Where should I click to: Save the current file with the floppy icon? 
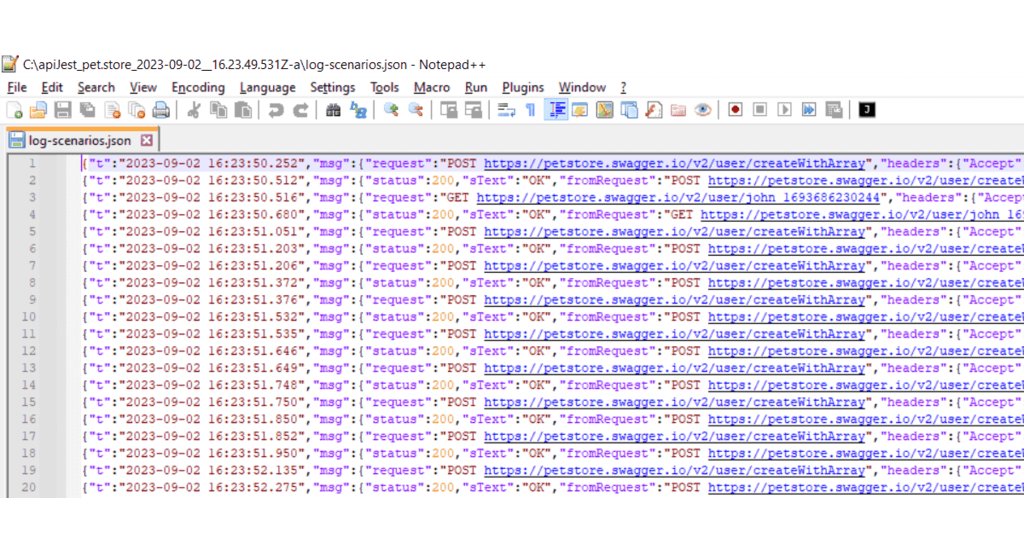click(x=63, y=110)
